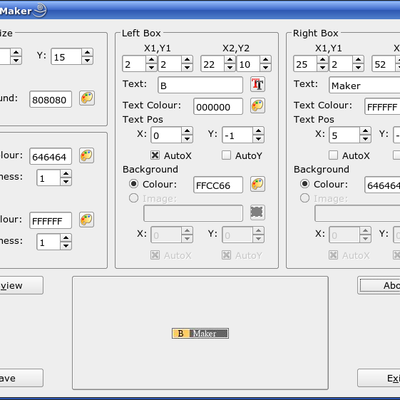Decrease Right Box Y1 value of 2
The width and height of the screenshot is (400, 400).
358,67
